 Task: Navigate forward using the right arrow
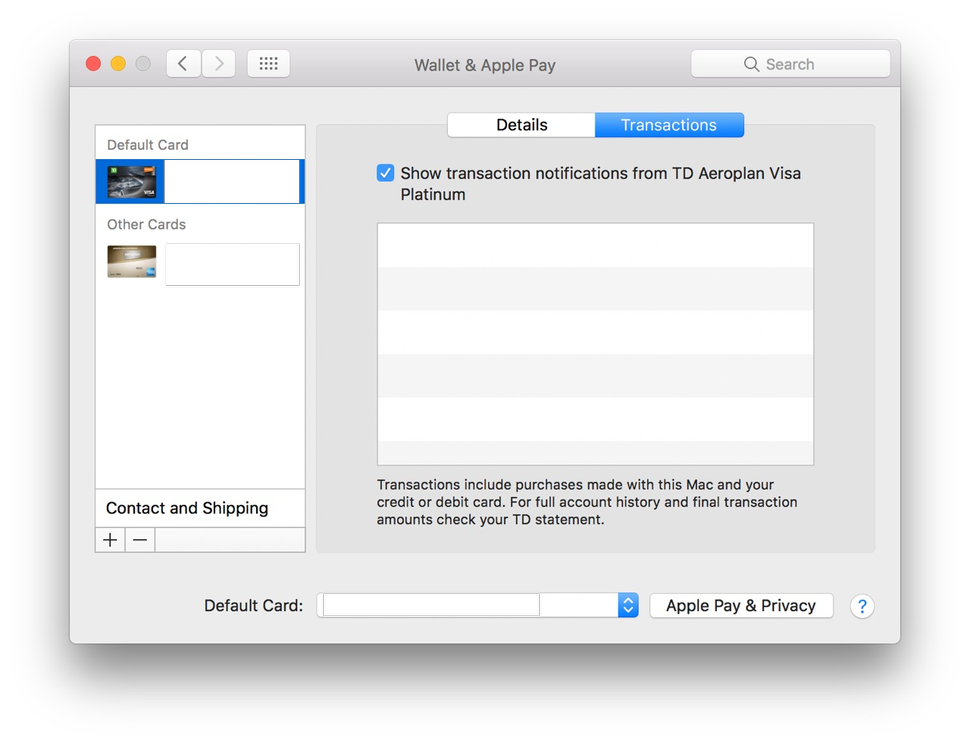[x=218, y=63]
